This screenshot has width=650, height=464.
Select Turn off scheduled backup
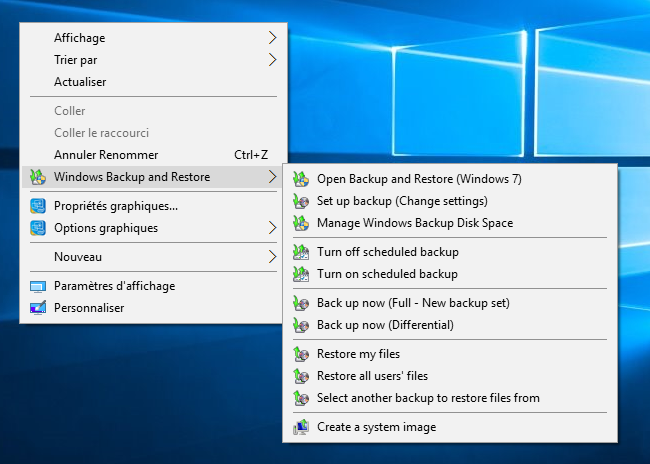450,252
